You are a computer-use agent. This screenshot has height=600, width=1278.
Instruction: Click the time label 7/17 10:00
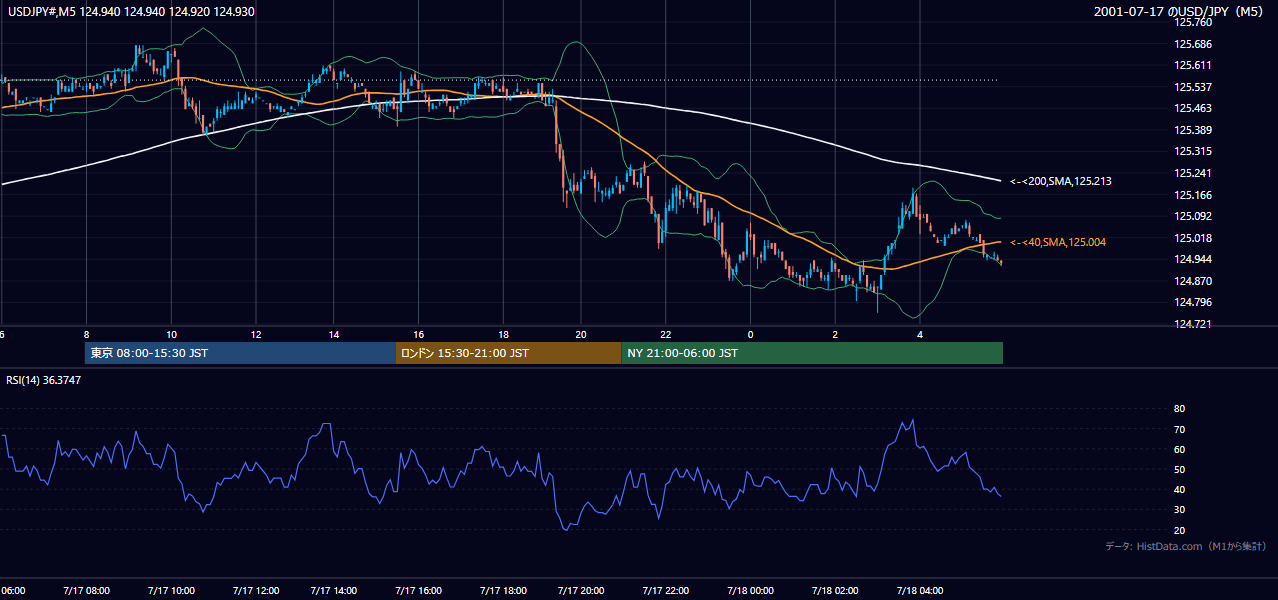pos(172,591)
